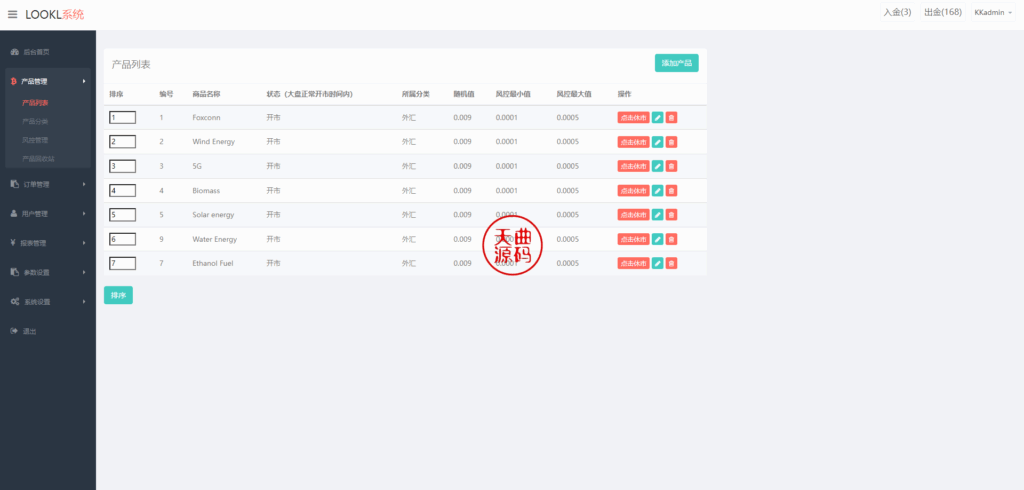Delete the 5G product row

tap(671, 166)
